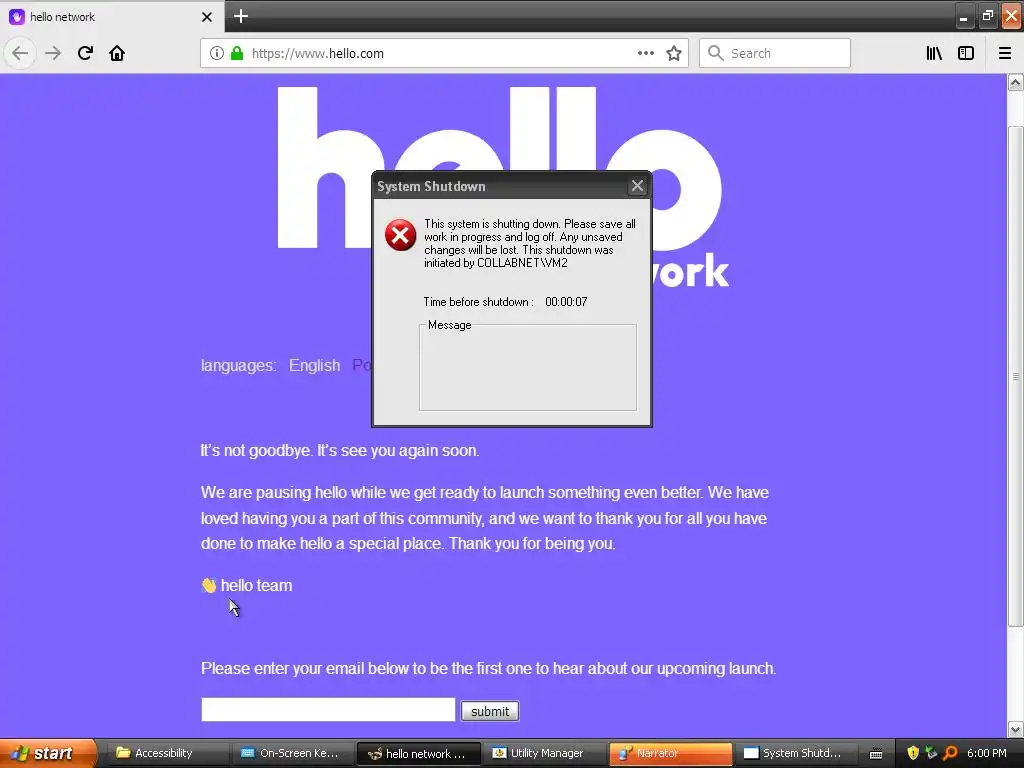Screen dimensions: 1024x768
Task: Focus the Search box in toolbar
Action: point(775,53)
